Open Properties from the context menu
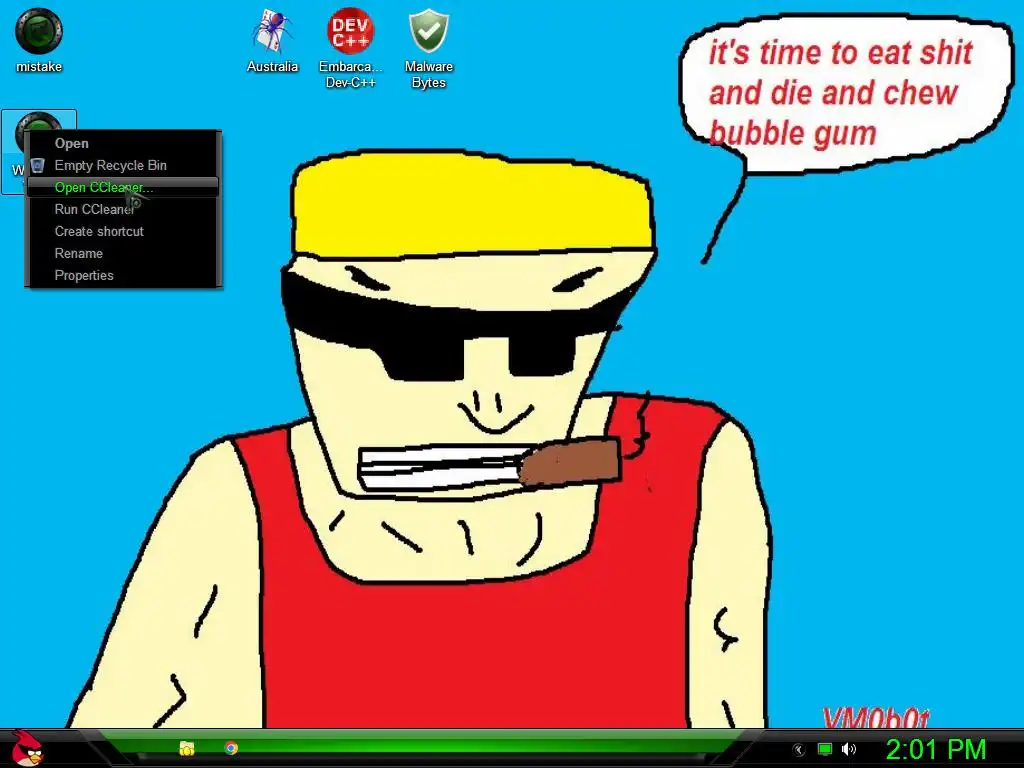1024x768 pixels. [x=123, y=276]
